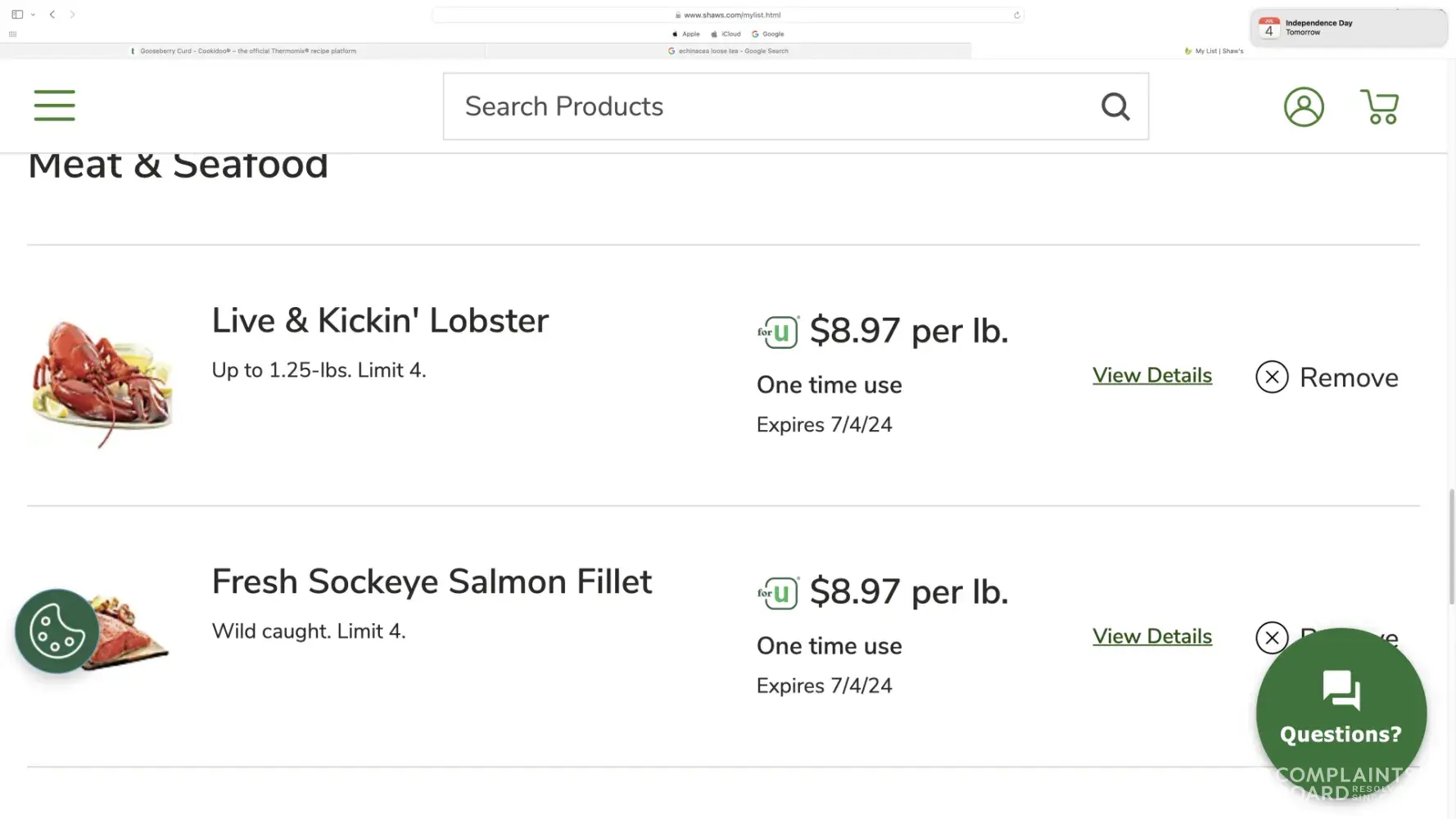Click Remove X icon for Lobster
The height and width of the screenshot is (819, 1456).
click(1272, 377)
